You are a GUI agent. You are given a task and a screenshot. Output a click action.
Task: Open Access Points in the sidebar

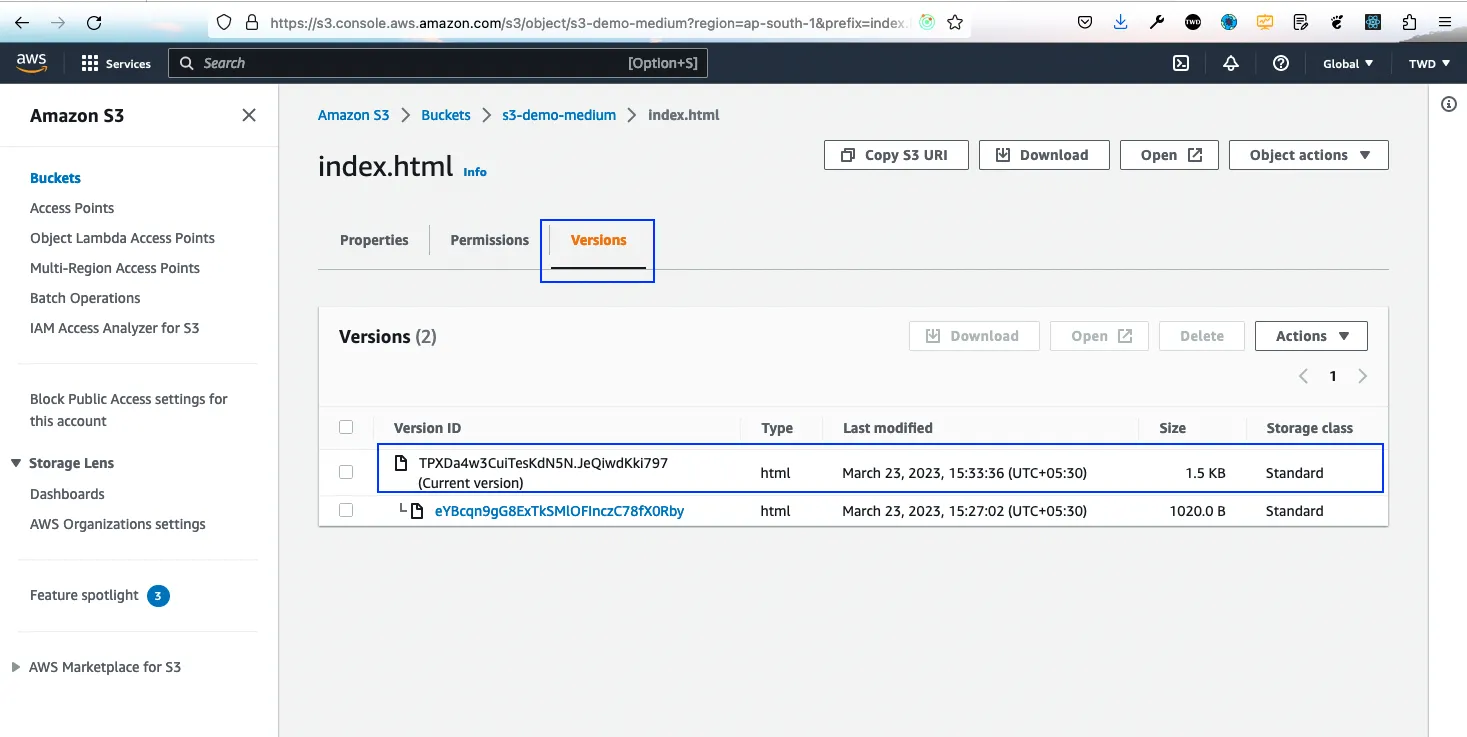coord(72,208)
